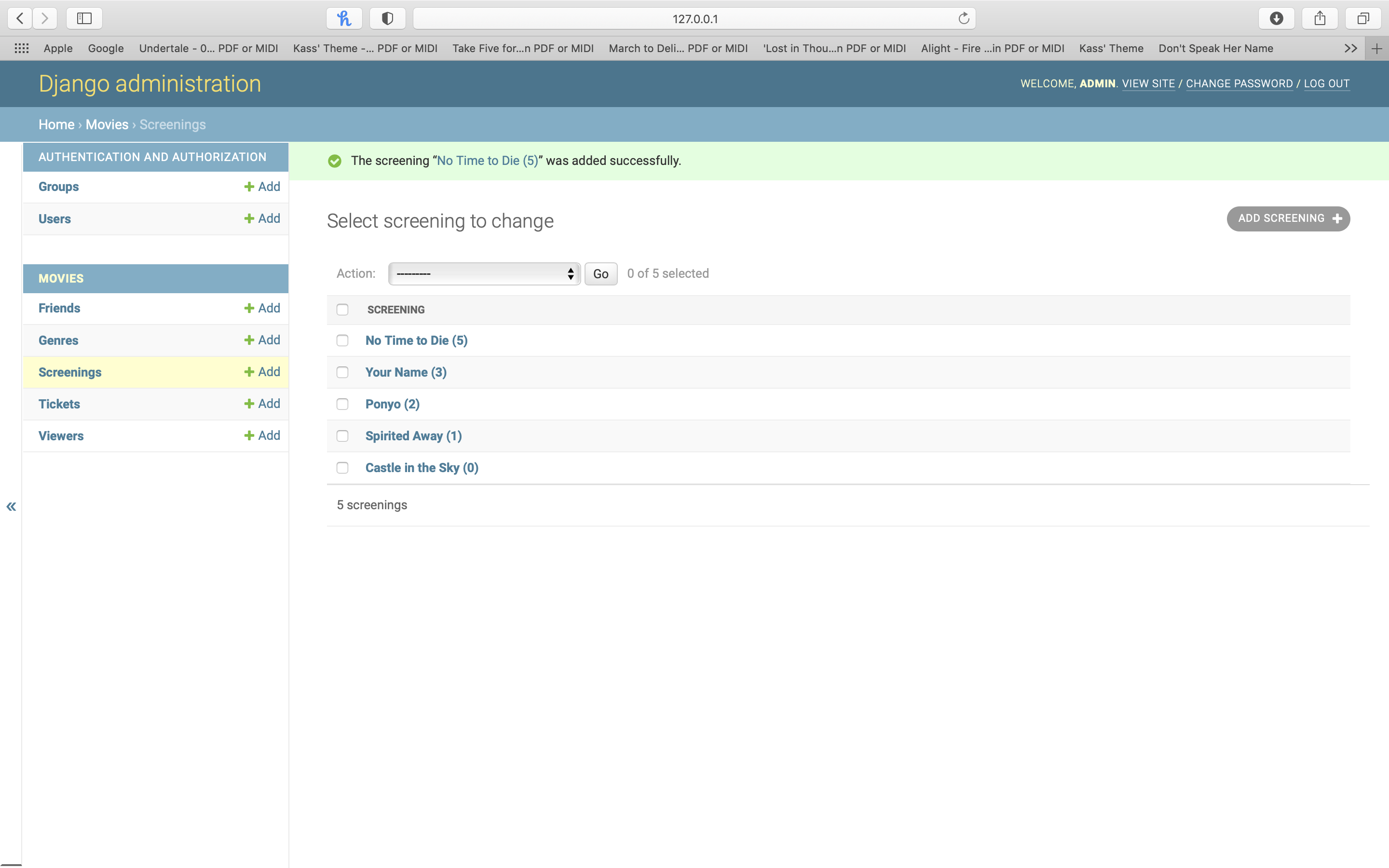Expand the bookmarks overflow chevrons
The height and width of the screenshot is (868, 1389).
pyautogui.click(x=1350, y=48)
